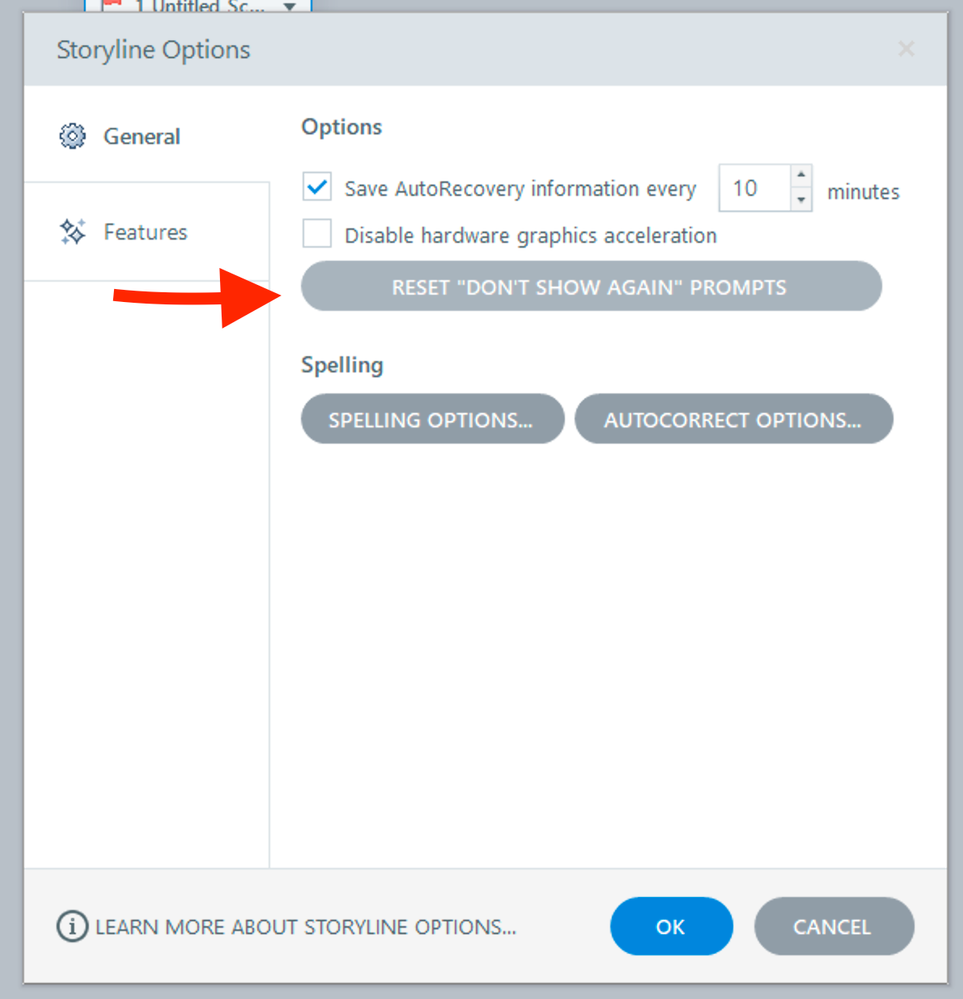The image size is (963, 999).
Task: Click the info circle icon
Action: (x=71, y=927)
